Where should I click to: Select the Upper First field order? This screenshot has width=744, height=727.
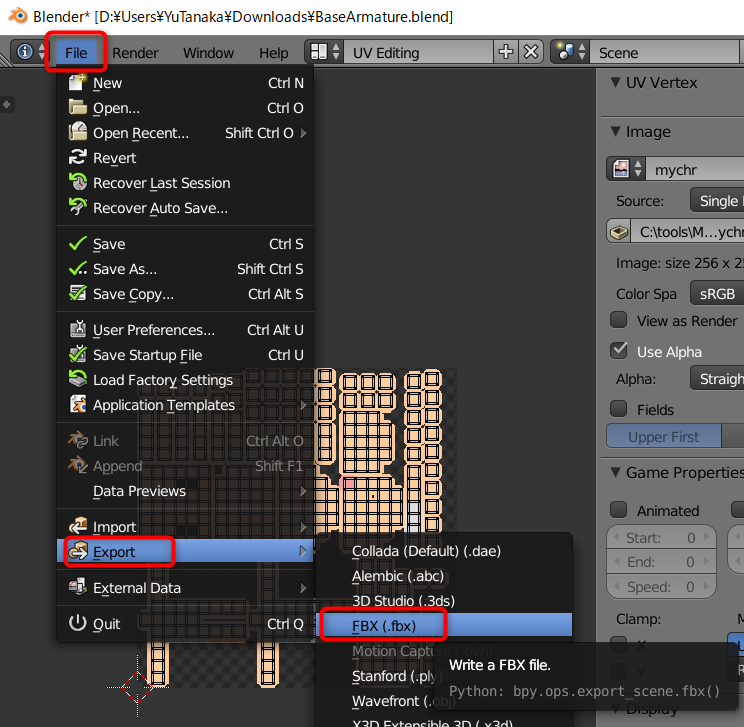[663, 437]
